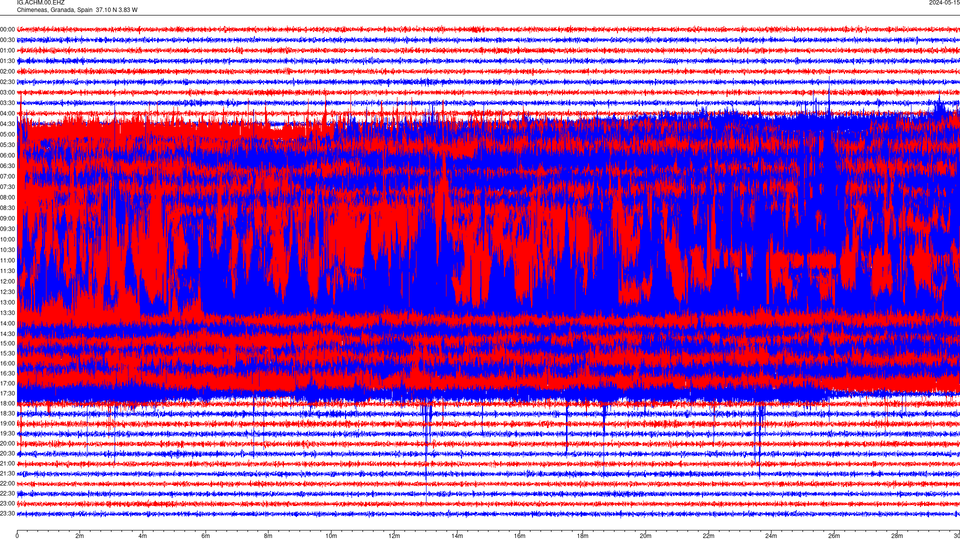Select the 23:00 time row label

click(7, 503)
